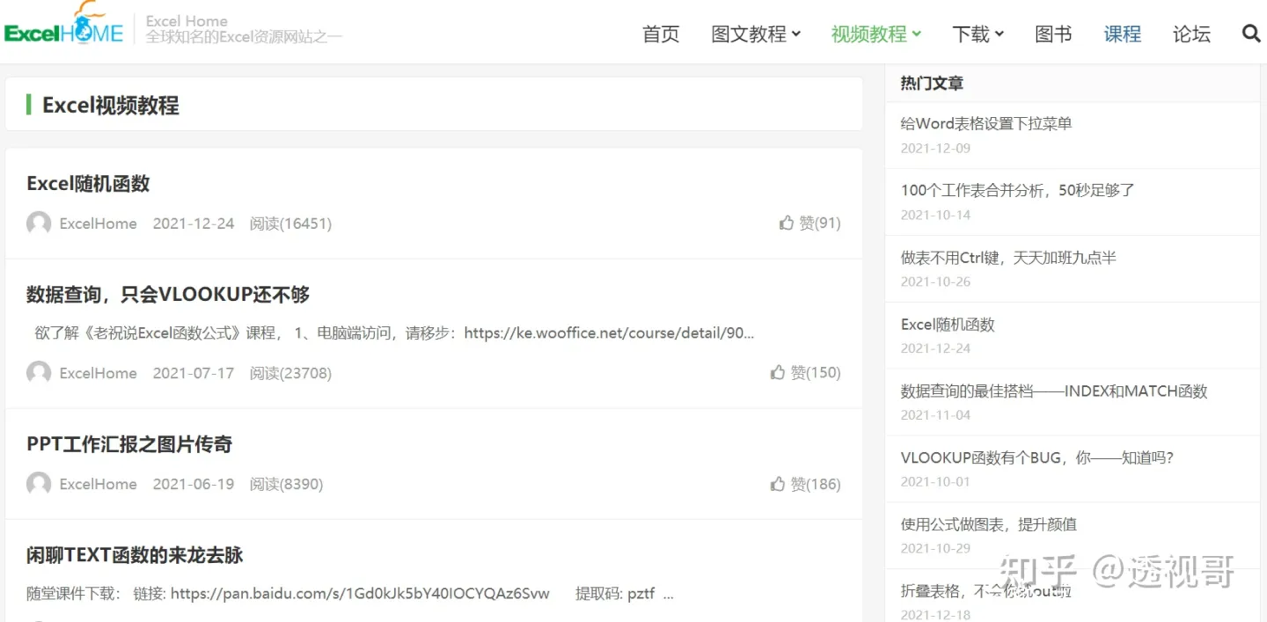Click ExcelHome author name on VLOOKUP还不够 post
The height and width of the screenshot is (622, 1267).
click(x=98, y=373)
